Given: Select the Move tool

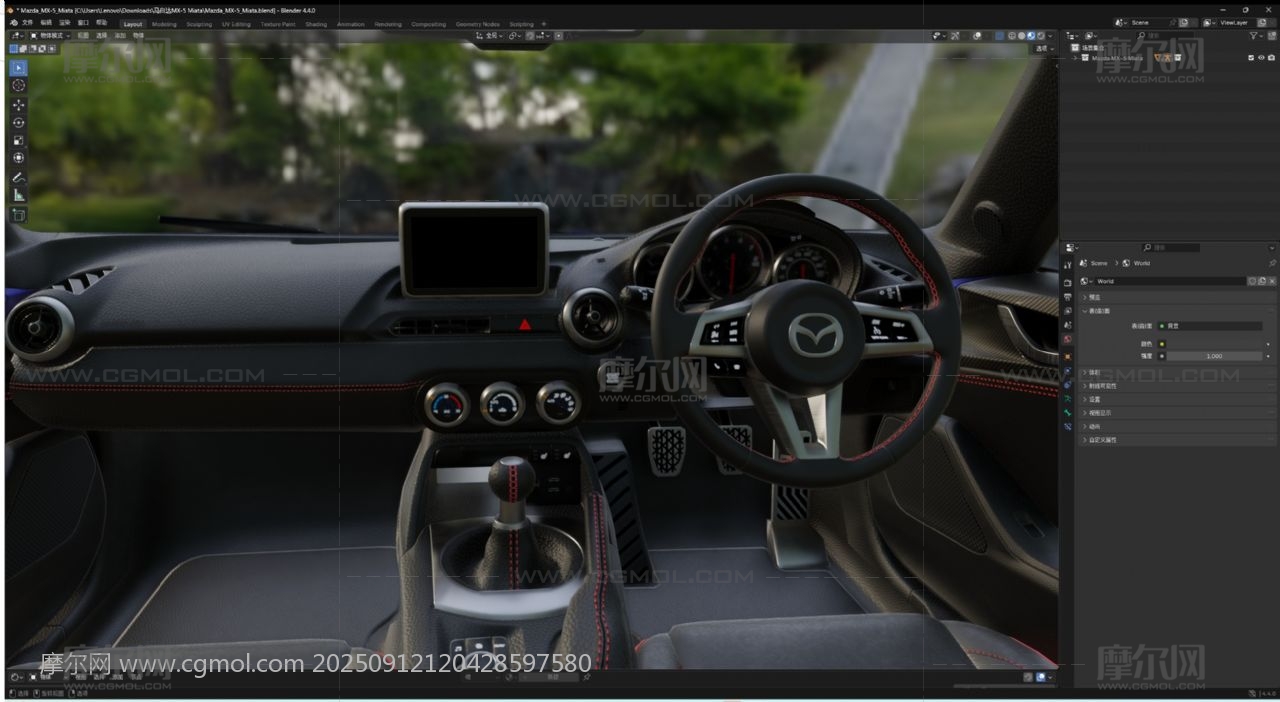Looking at the screenshot, I should point(19,105).
